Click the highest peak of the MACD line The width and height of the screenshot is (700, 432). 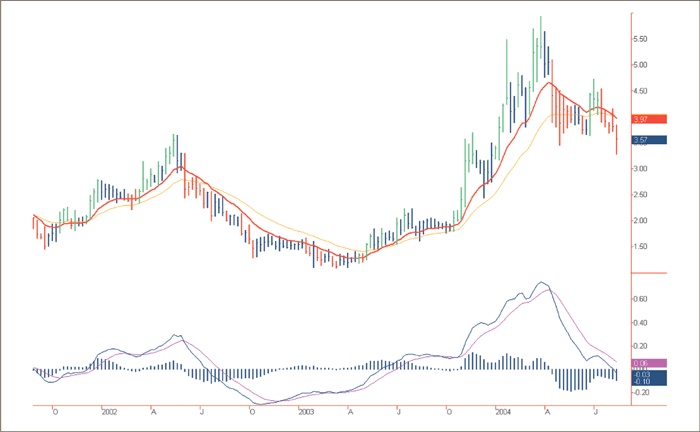[541, 283]
